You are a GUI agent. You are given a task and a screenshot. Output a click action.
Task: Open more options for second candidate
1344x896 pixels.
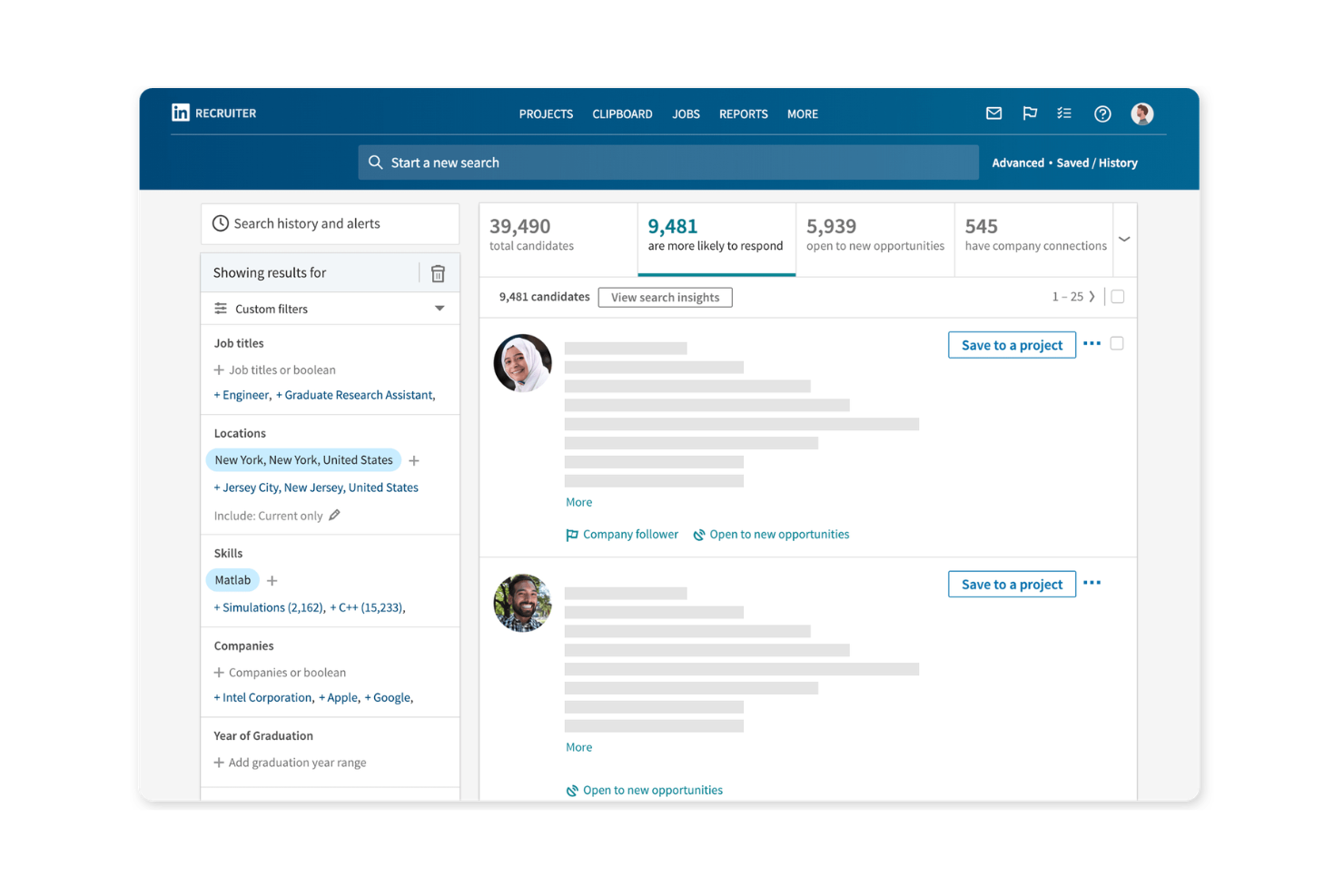pos(1092,583)
